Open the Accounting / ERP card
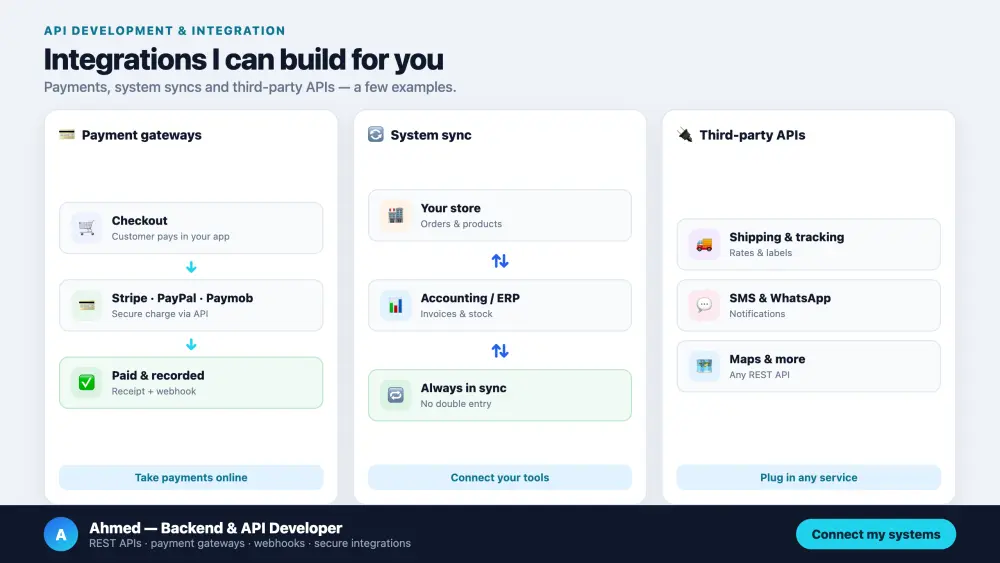This screenshot has width=1000, height=563. [x=500, y=305]
